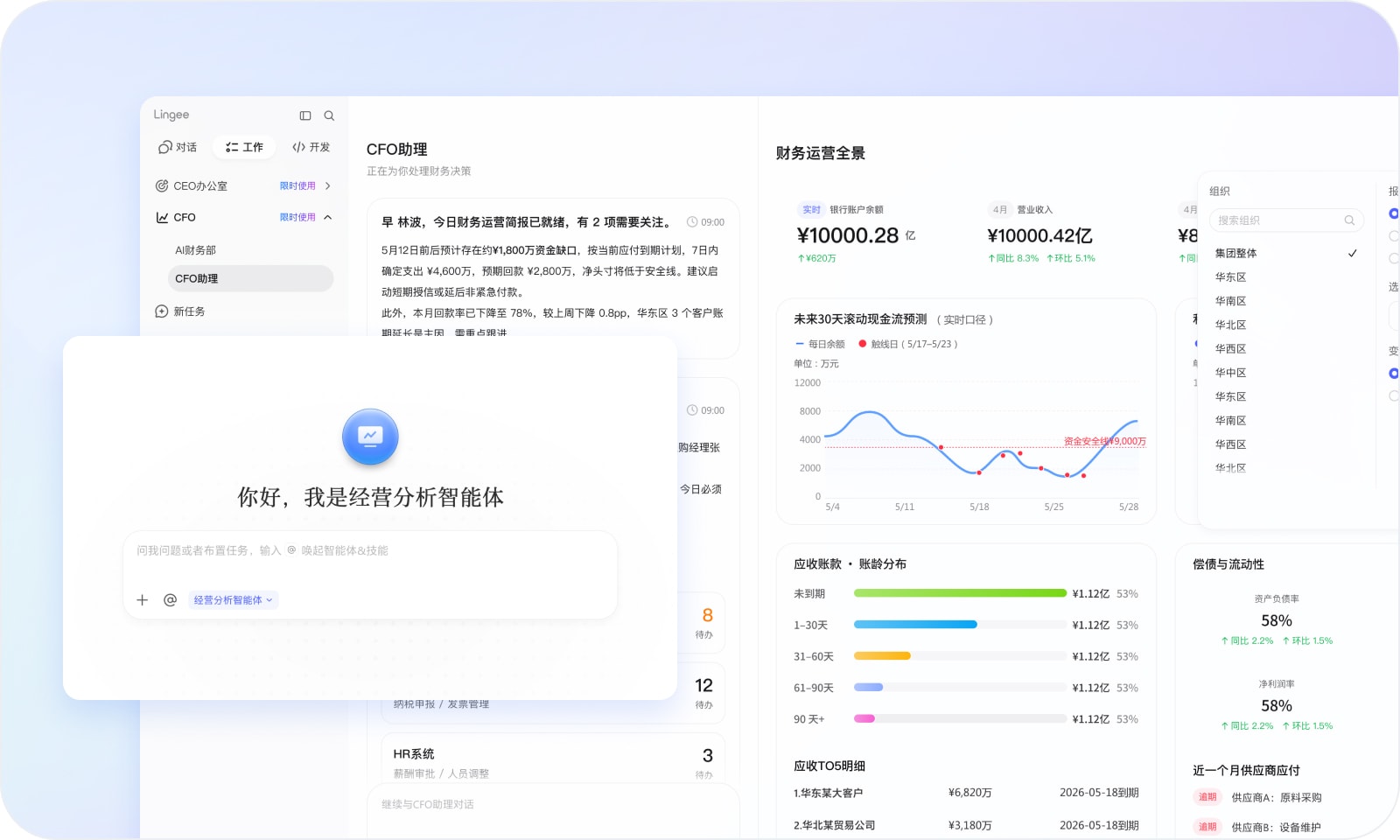The height and width of the screenshot is (840, 1400).
Task: Click the 4月 badge on 营业收入
Action: coord(1000,210)
